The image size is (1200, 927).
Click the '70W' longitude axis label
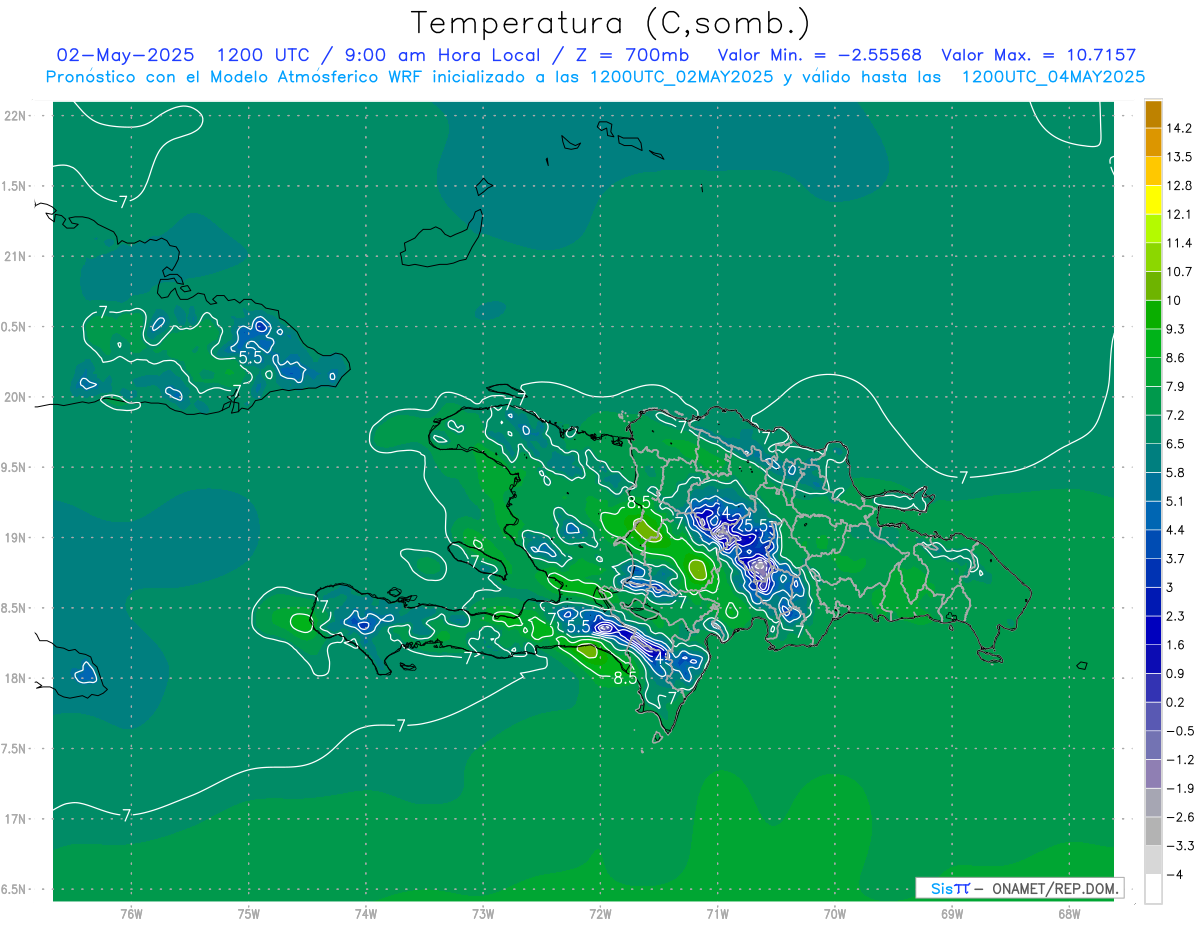tap(835, 913)
